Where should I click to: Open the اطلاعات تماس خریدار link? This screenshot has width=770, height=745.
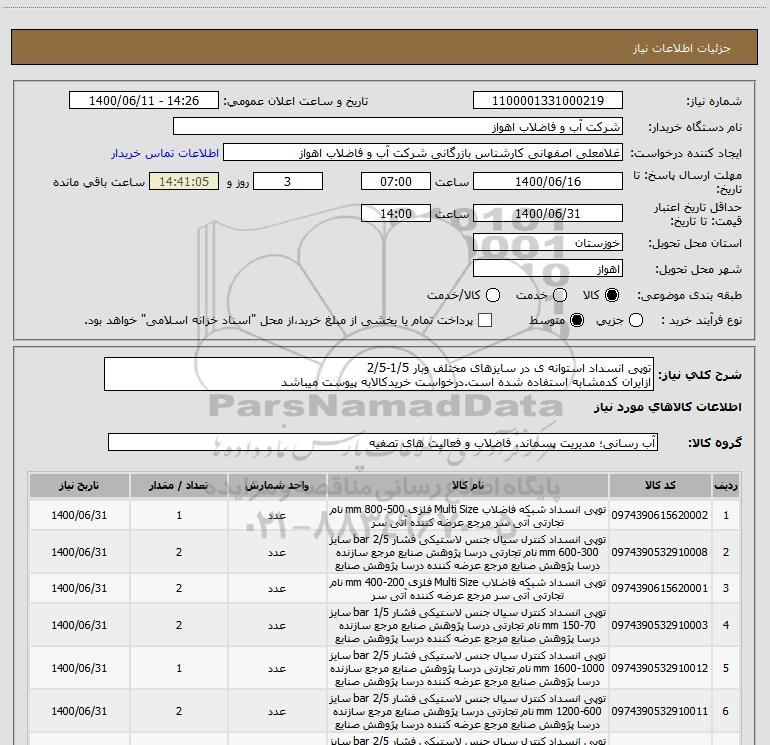165,153
